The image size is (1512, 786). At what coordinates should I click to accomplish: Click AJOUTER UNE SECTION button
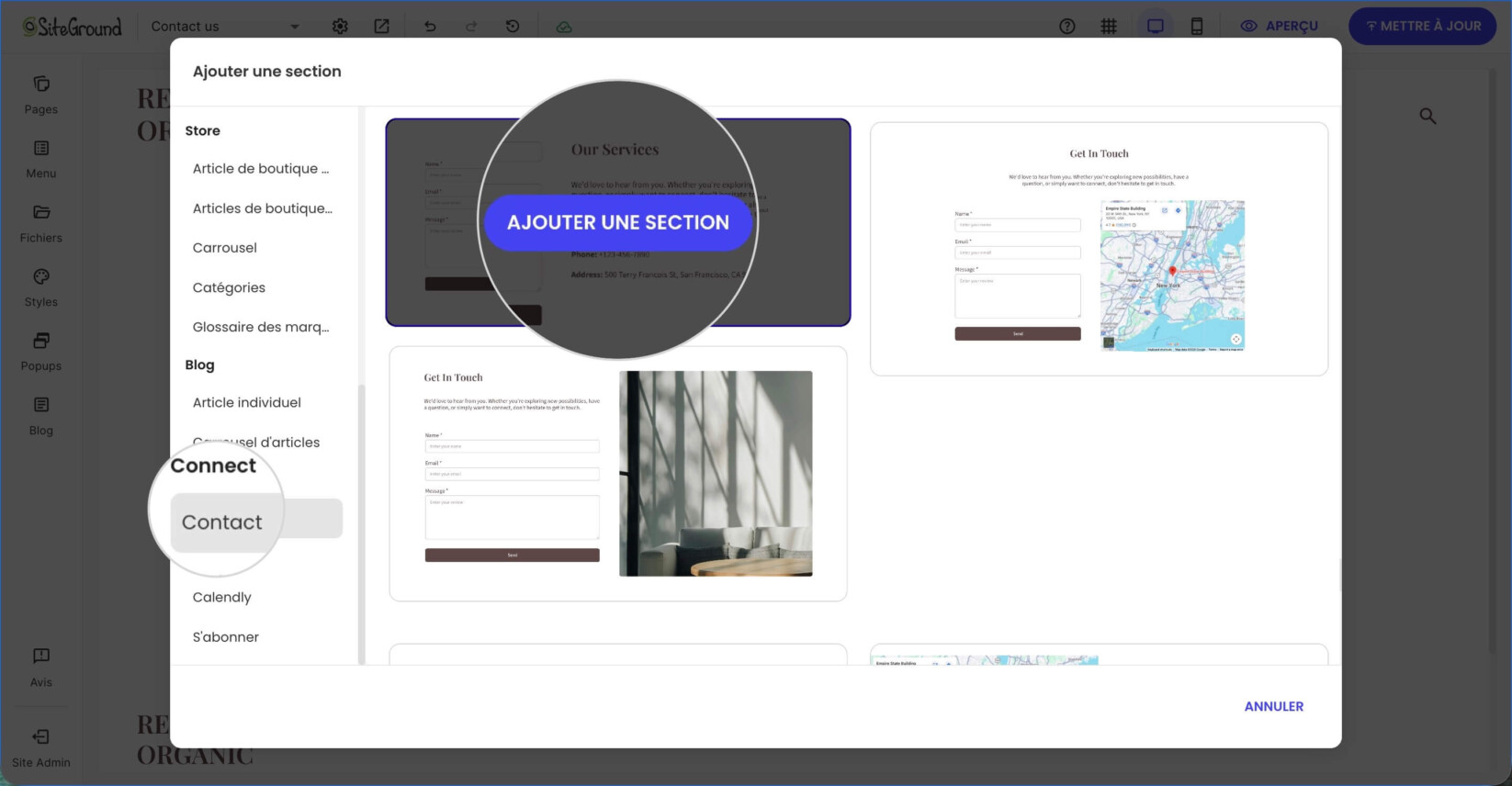tap(618, 222)
